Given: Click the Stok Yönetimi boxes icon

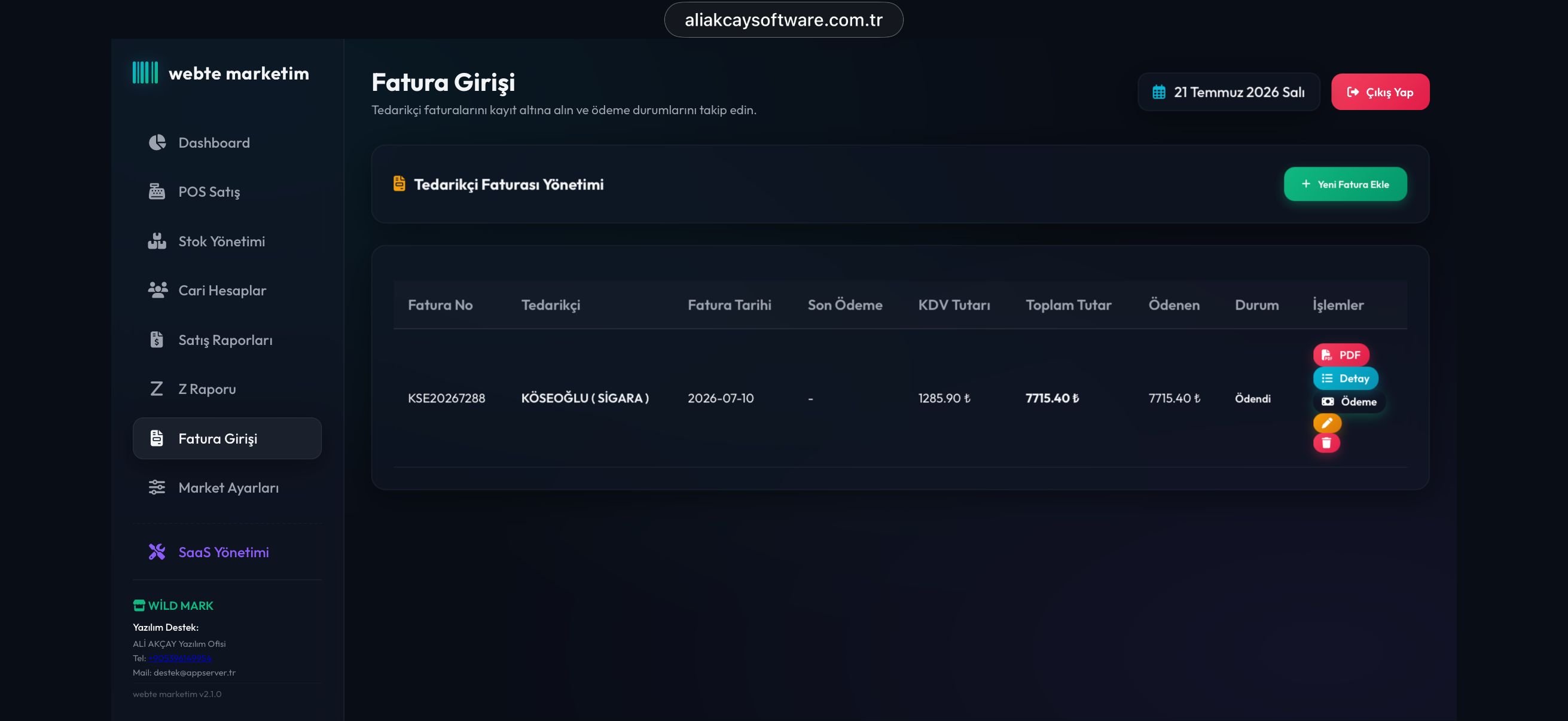Looking at the screenshot, I should tap(157, 241).
